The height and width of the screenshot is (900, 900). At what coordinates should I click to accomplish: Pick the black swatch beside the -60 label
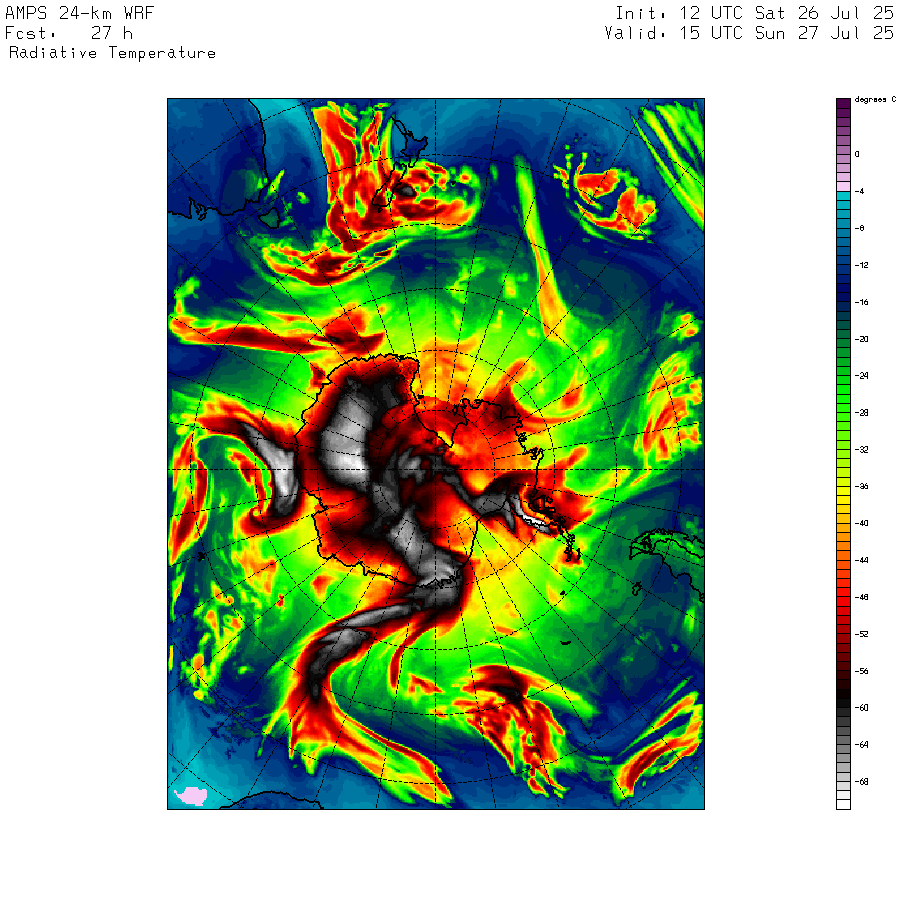843,703
